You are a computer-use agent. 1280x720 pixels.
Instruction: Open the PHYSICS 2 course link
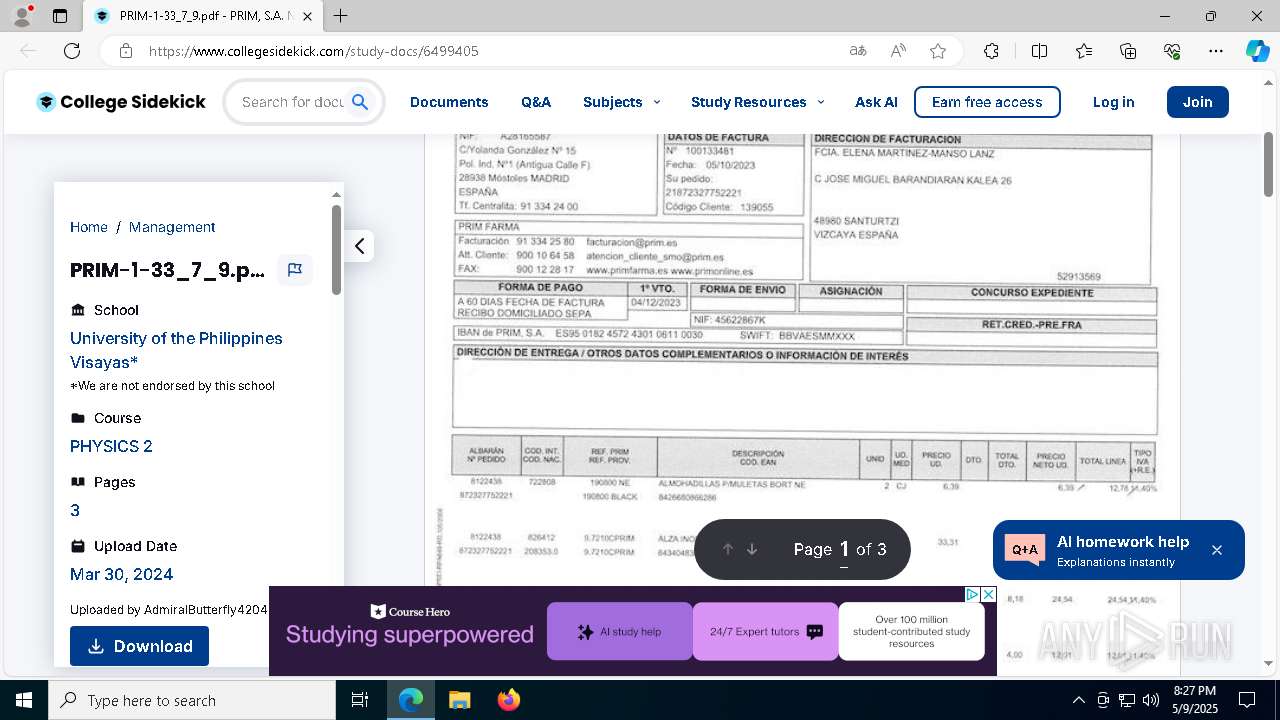click(x=111, y=446)
